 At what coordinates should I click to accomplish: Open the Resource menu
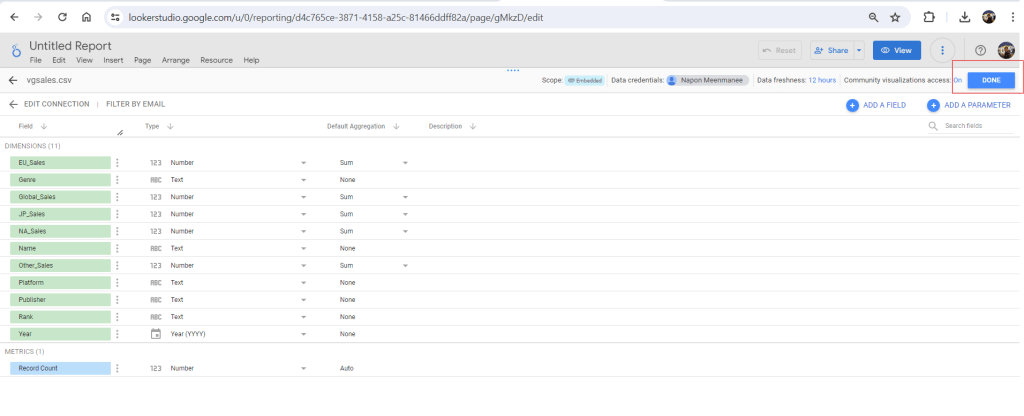[216, 60]
